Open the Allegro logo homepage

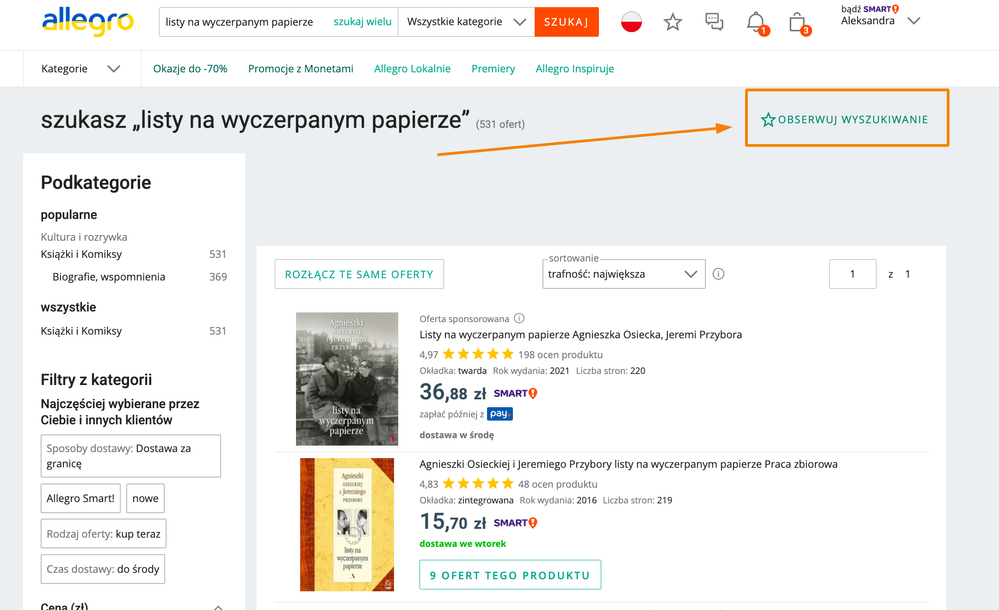(x=88, y=22)
